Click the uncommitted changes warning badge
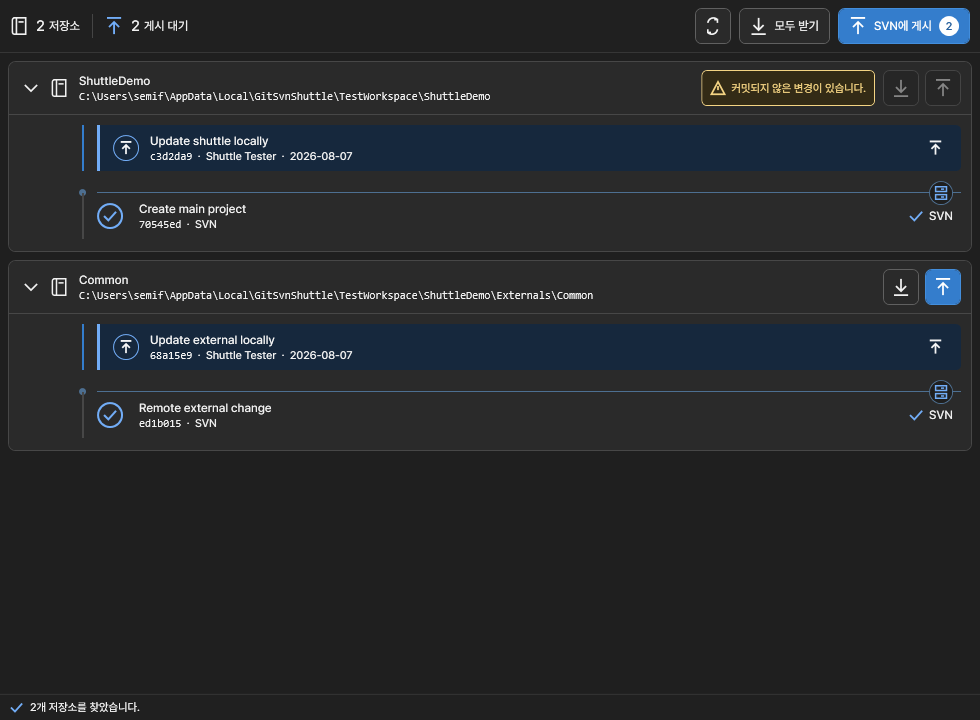The image size is (980, 720). [788, 88]
